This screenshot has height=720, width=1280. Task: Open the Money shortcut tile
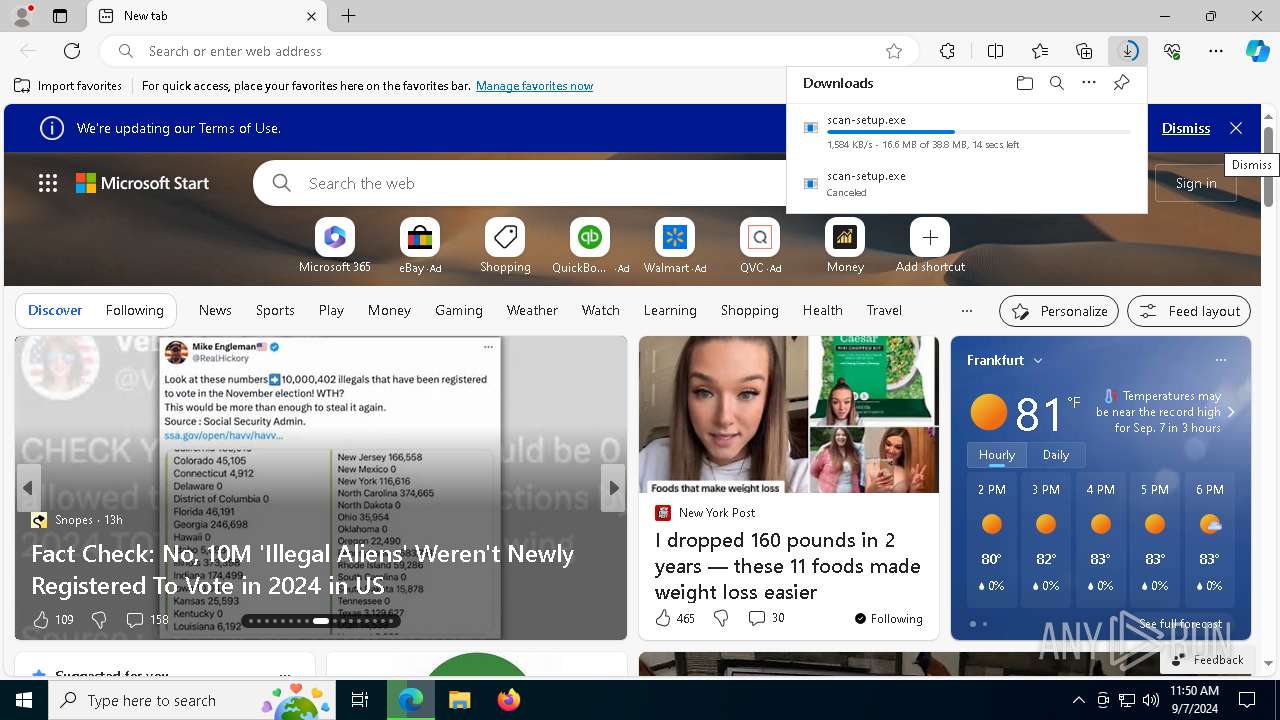[x=845, y=246]
